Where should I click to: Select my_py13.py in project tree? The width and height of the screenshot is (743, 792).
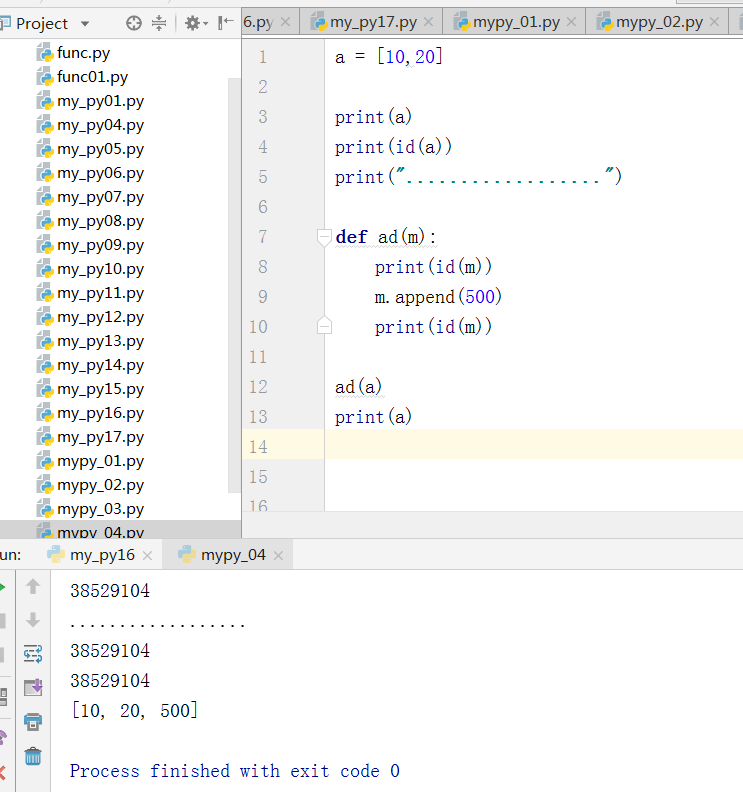coord(91,341)
